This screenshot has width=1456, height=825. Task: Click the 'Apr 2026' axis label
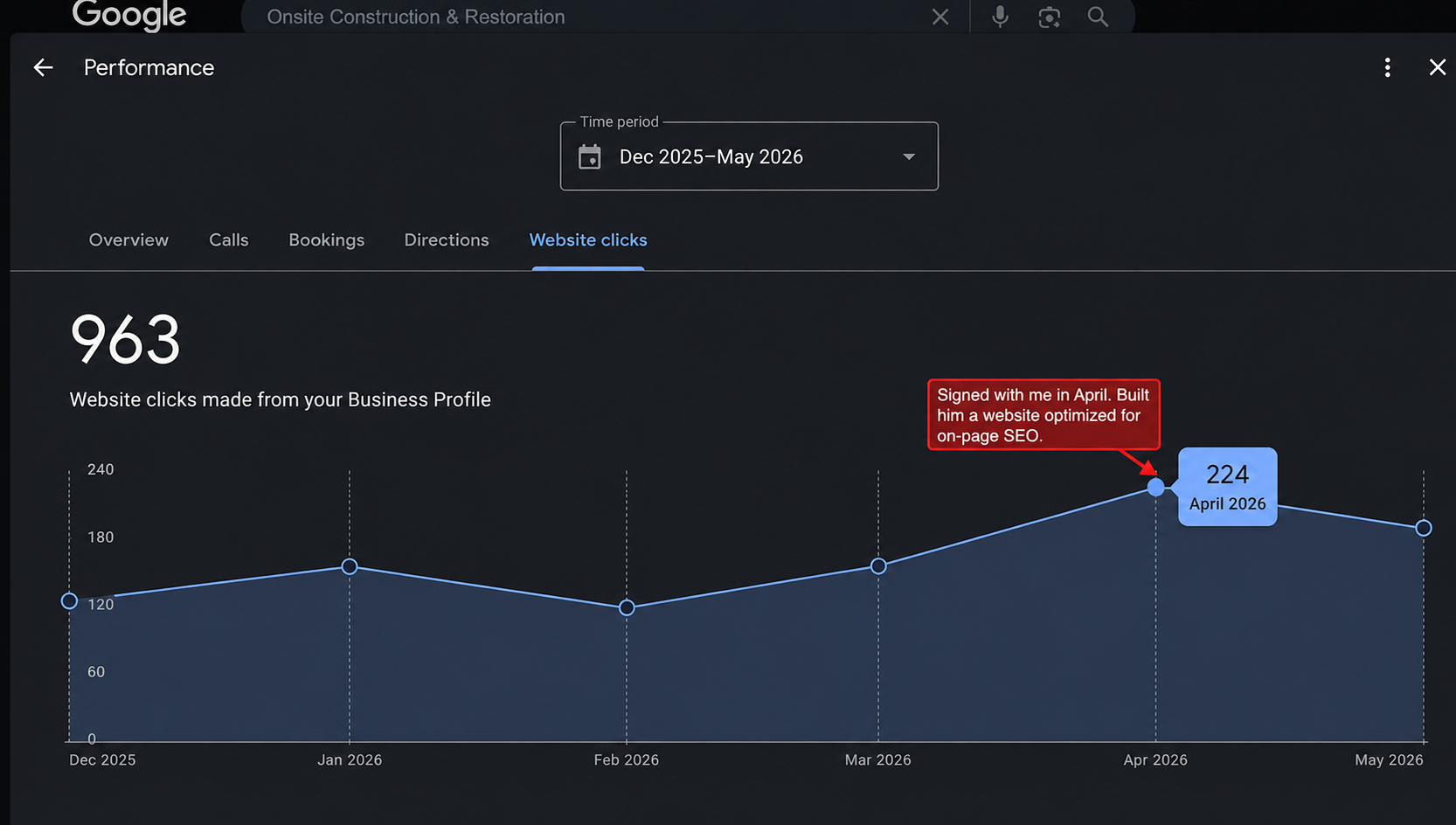point(1155,759)
